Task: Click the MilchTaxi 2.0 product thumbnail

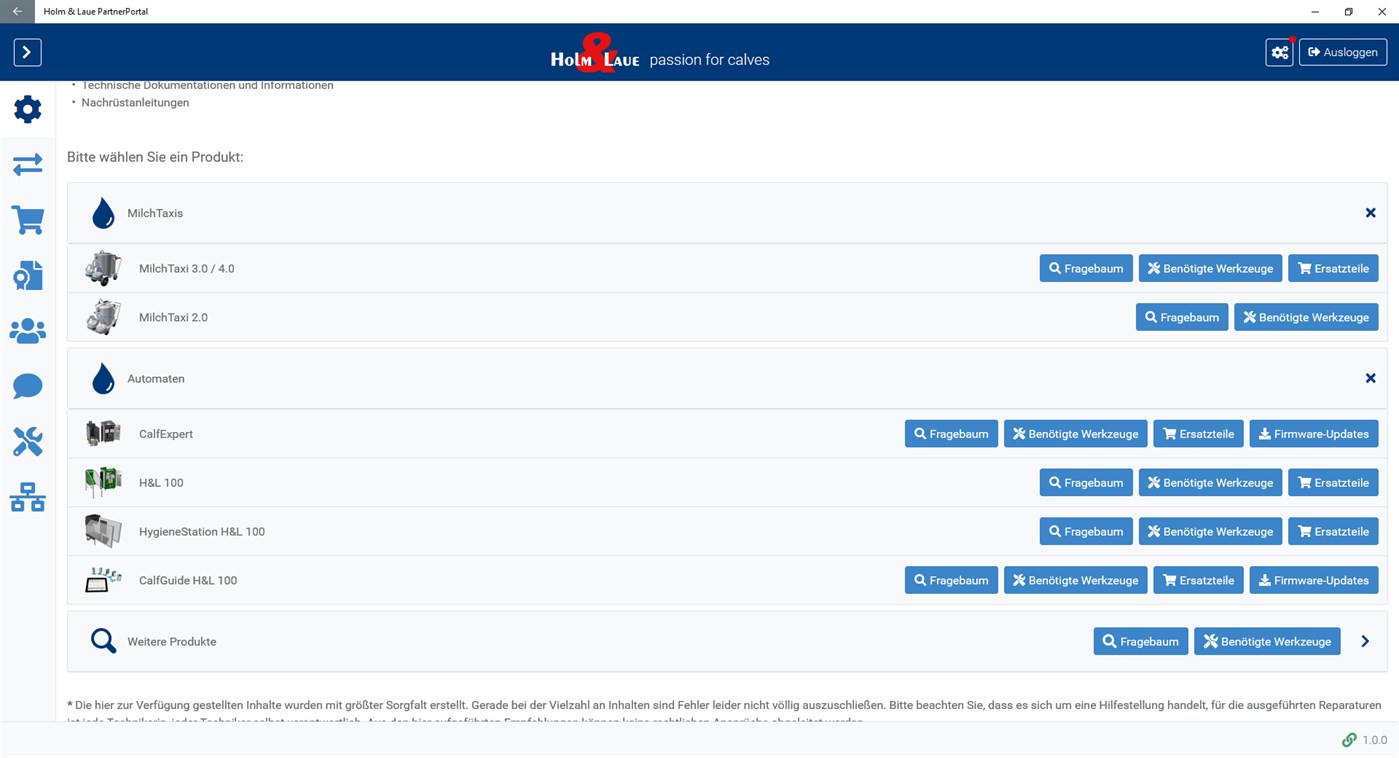Action: coord(103,317)
